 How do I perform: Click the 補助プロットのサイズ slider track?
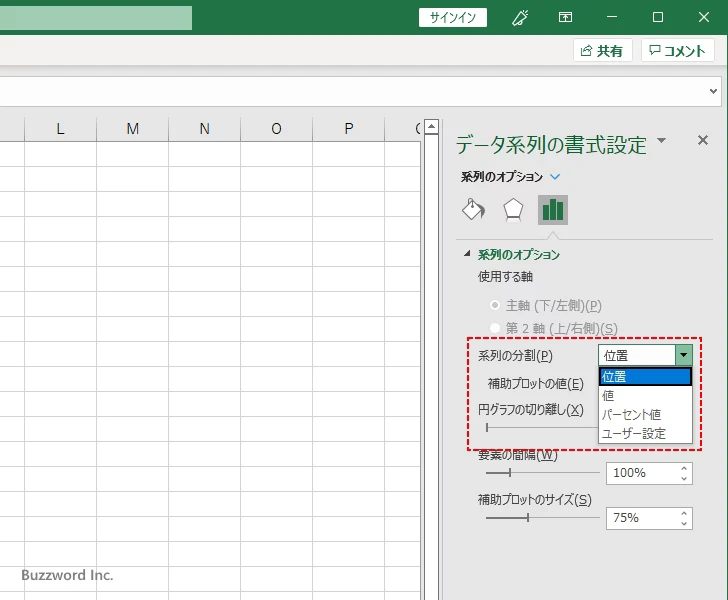pyautogui.click(x=543, y=517)
